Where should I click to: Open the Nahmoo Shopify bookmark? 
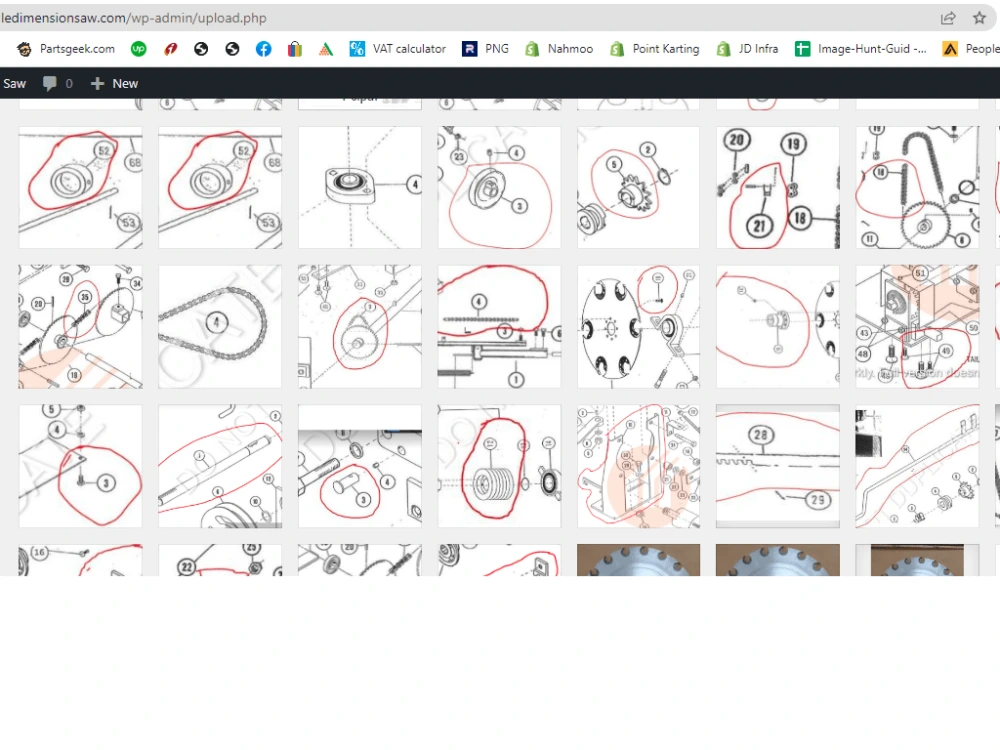click(x=559, y=49)
